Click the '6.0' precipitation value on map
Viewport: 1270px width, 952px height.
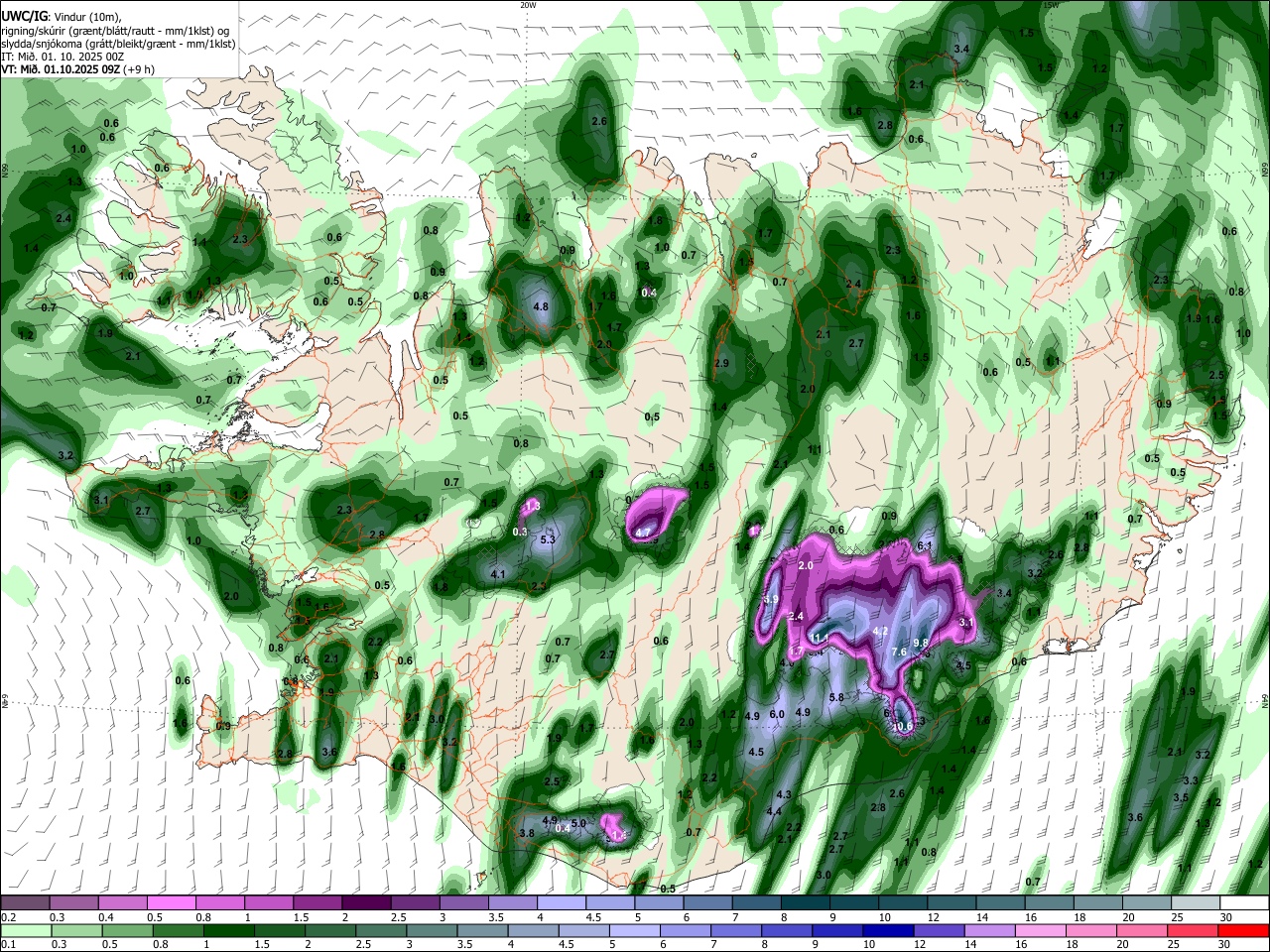point(777,714)
